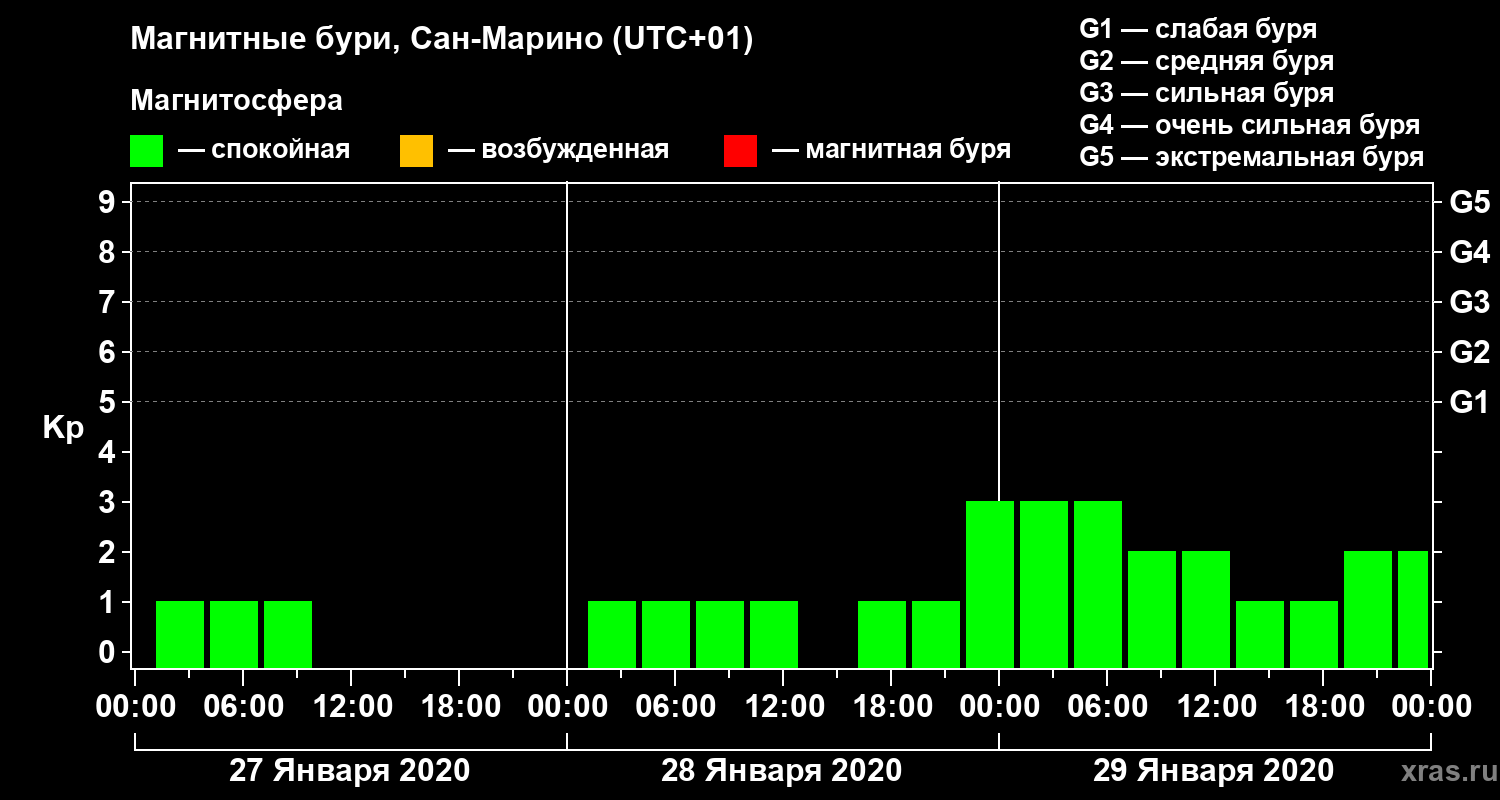Click the green 'спокойная' legend swatch
The image size is (1500, 800).
[147, 151]
